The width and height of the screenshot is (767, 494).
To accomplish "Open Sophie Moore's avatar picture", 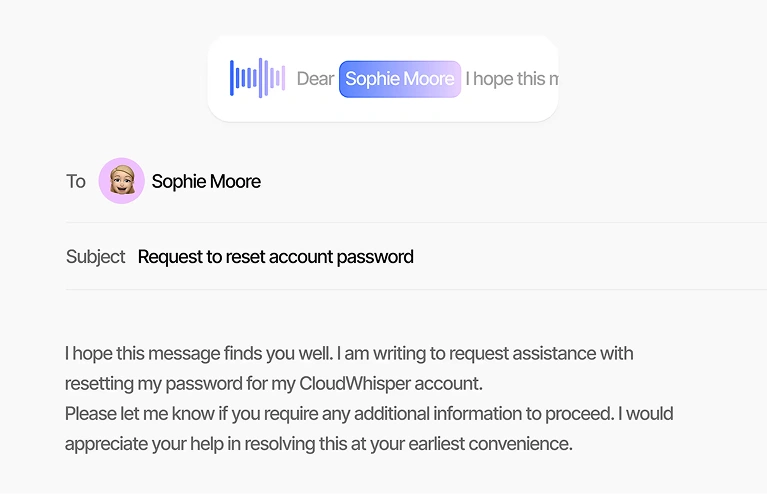I will click(122, 181).
